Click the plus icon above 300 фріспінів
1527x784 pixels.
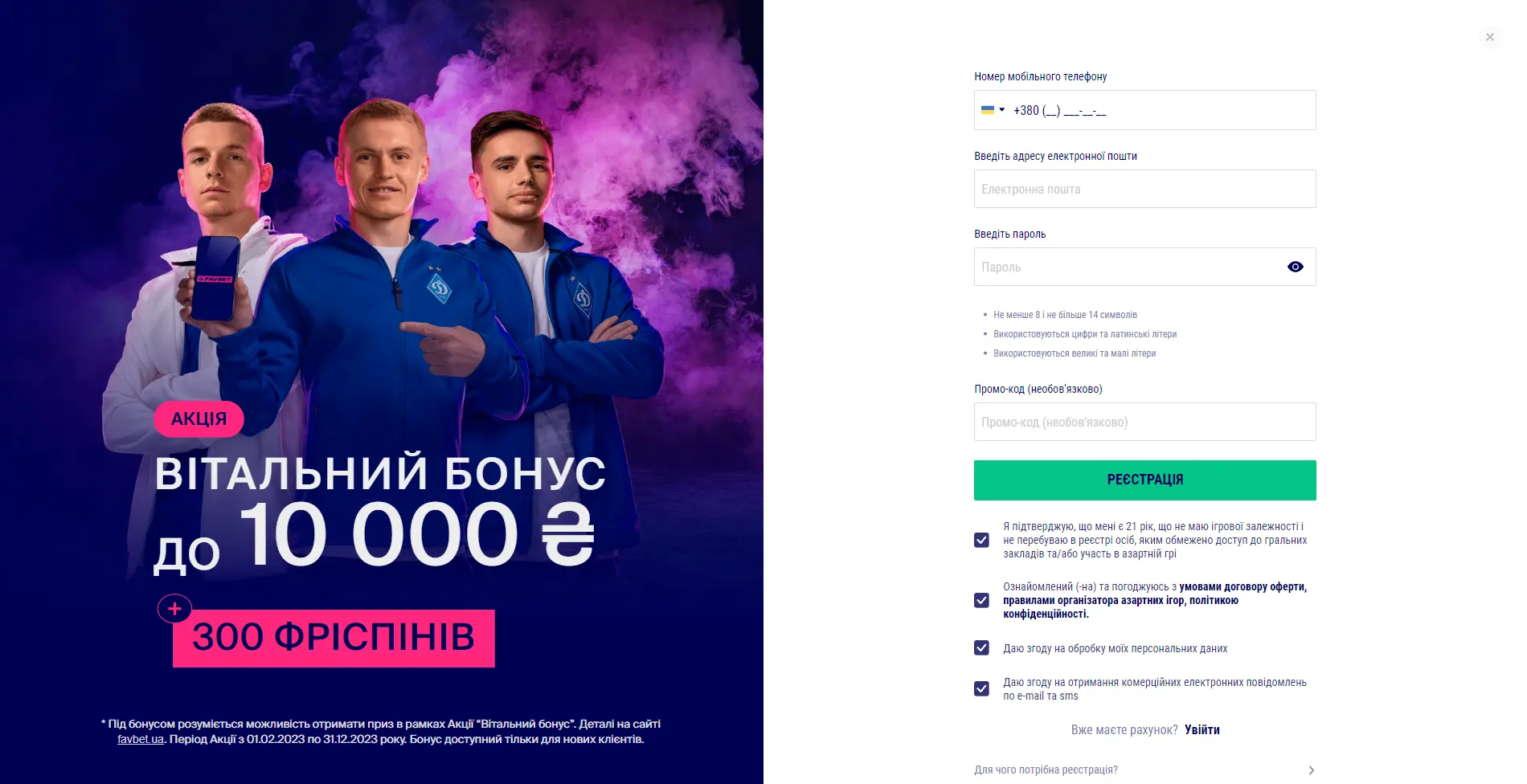pos(174,609)
